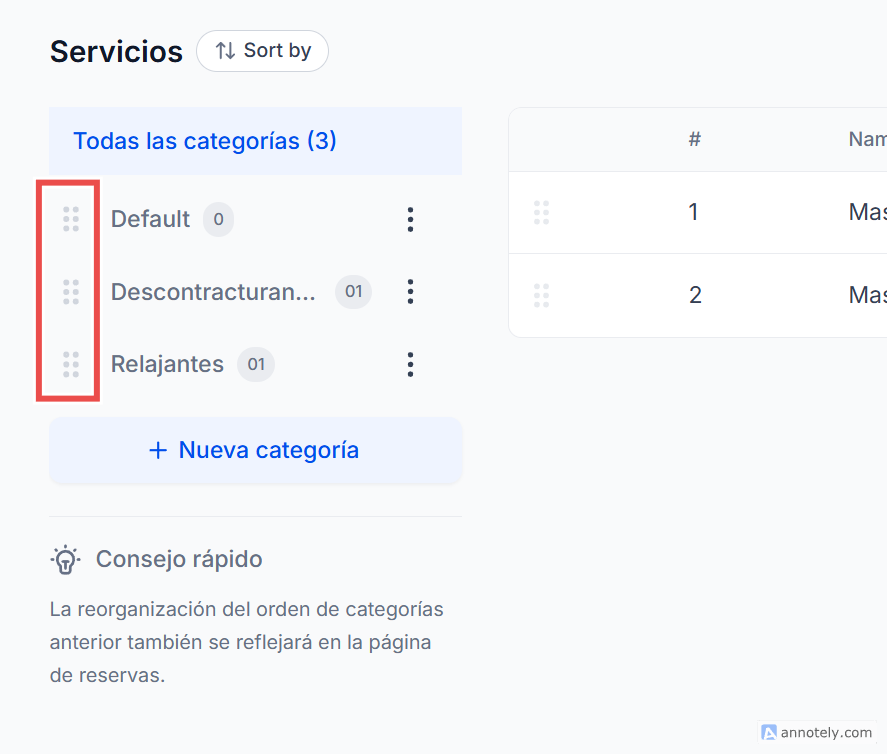
Task: Select Todas las categorías (3)
Action: pyautogui.click(x=205, y=141)
